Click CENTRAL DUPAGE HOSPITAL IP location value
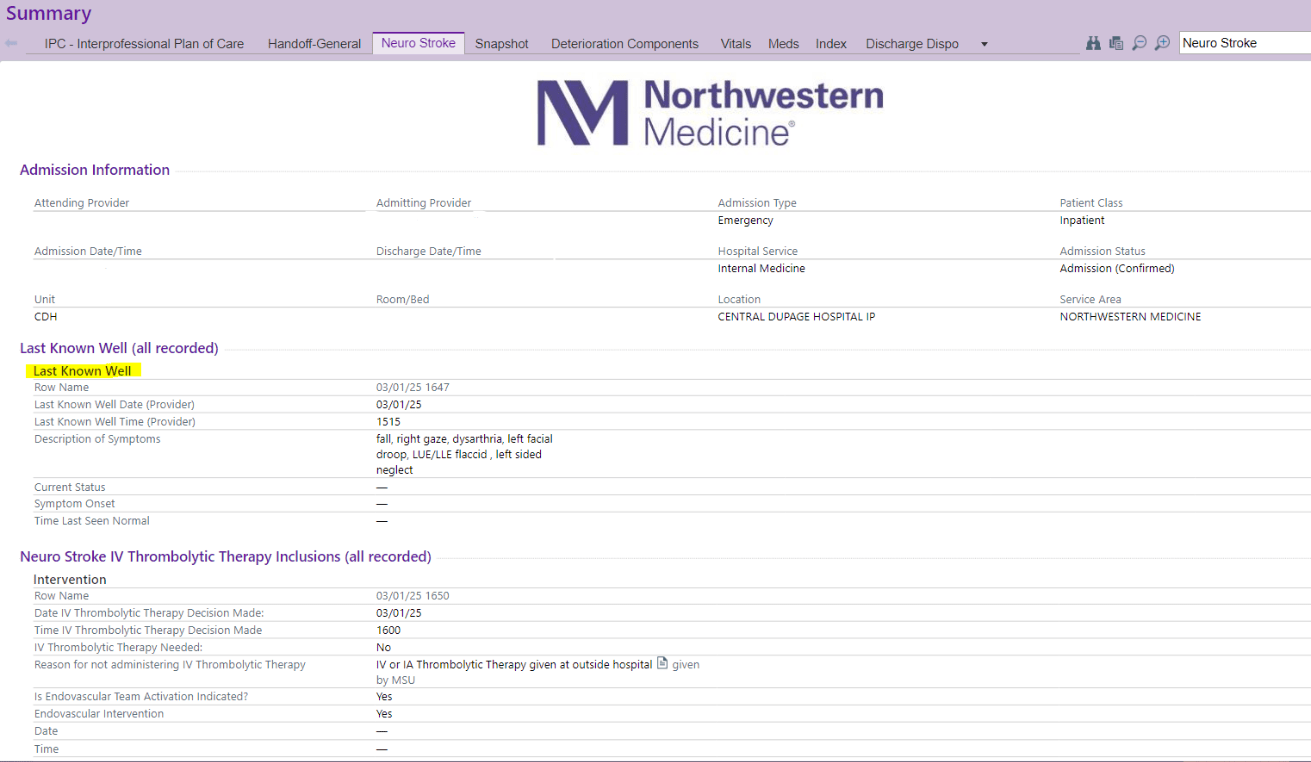1311x762 pixels. [796, 316]
